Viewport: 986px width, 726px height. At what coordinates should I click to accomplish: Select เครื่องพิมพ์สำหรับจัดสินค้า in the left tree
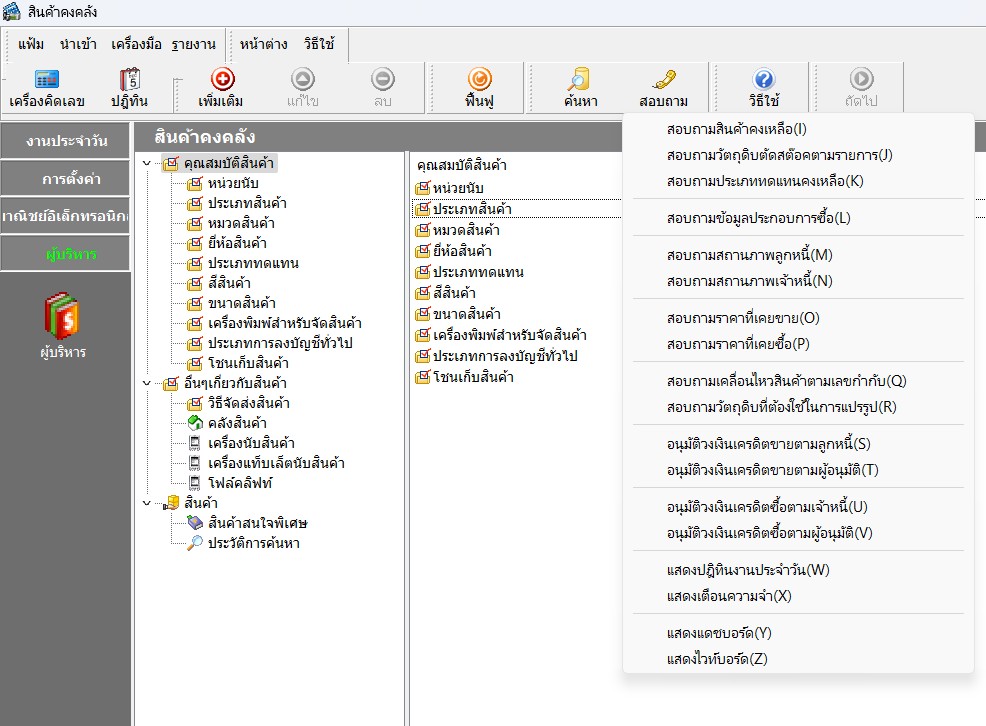pyautogui.click(x=284, y=323)
